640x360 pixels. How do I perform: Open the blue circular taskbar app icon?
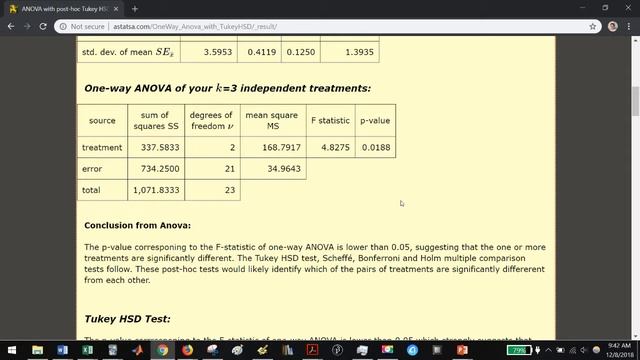click(412, 350)
